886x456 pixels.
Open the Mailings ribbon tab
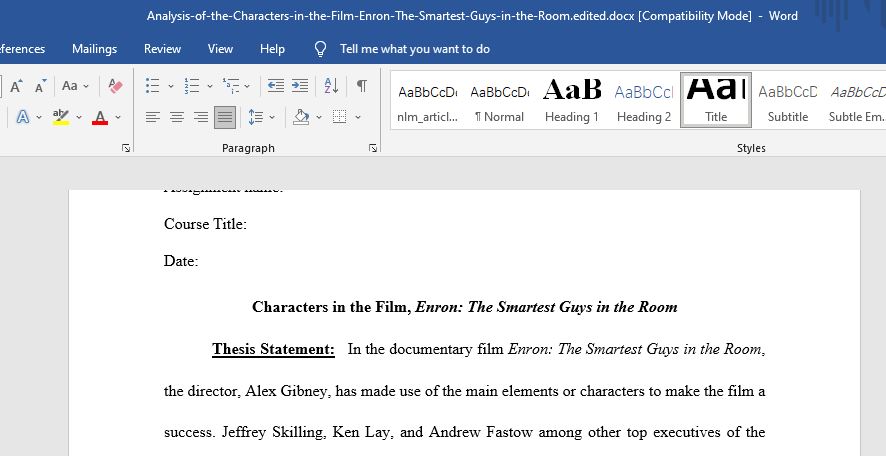click(94, 49)
